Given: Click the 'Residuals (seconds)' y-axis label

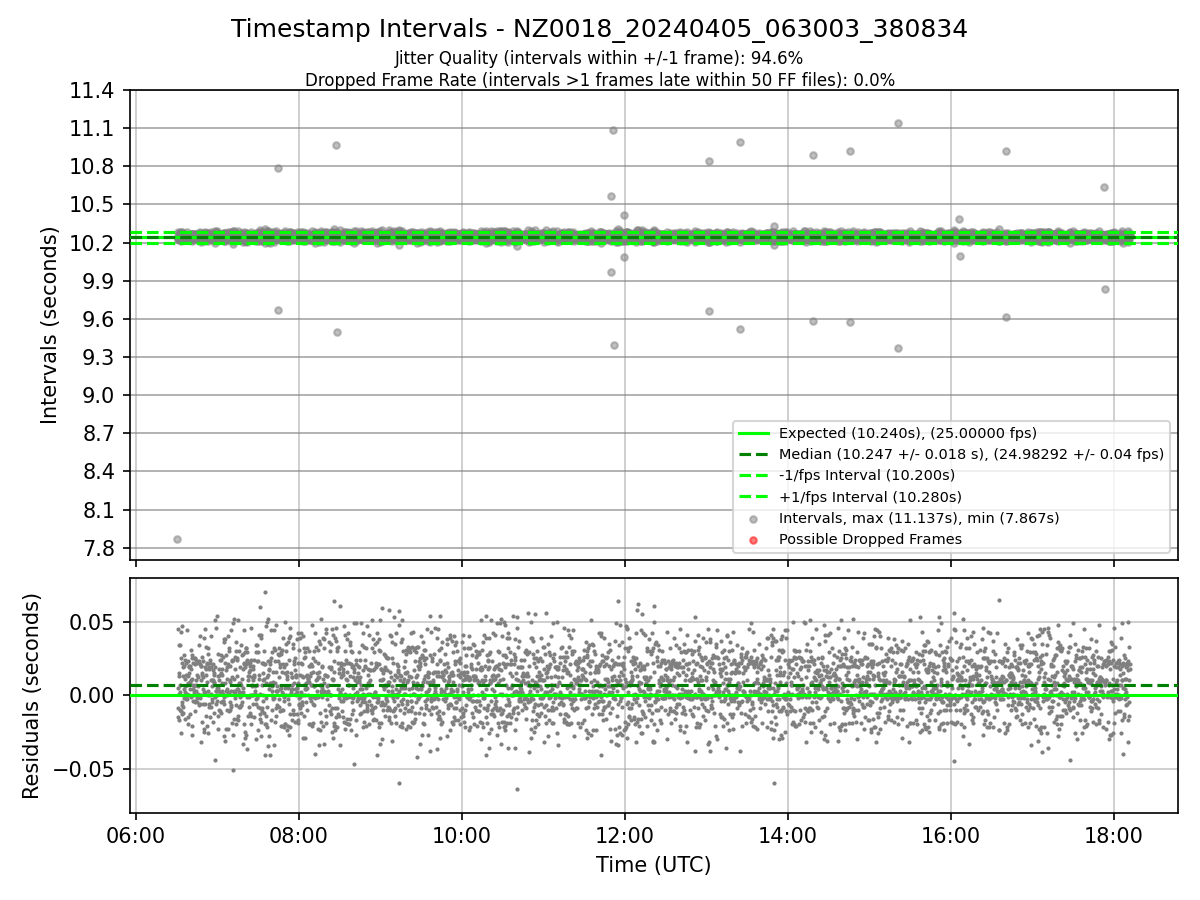Looking at the screenshot, I should [x=31, y=696].
